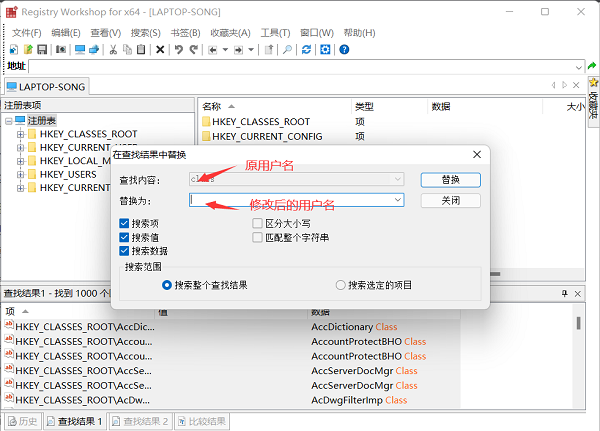Close the find results panel
Image resolution: width=600 pixels, height=431 pixels.
pyautogui.click(x=578, y=294)
